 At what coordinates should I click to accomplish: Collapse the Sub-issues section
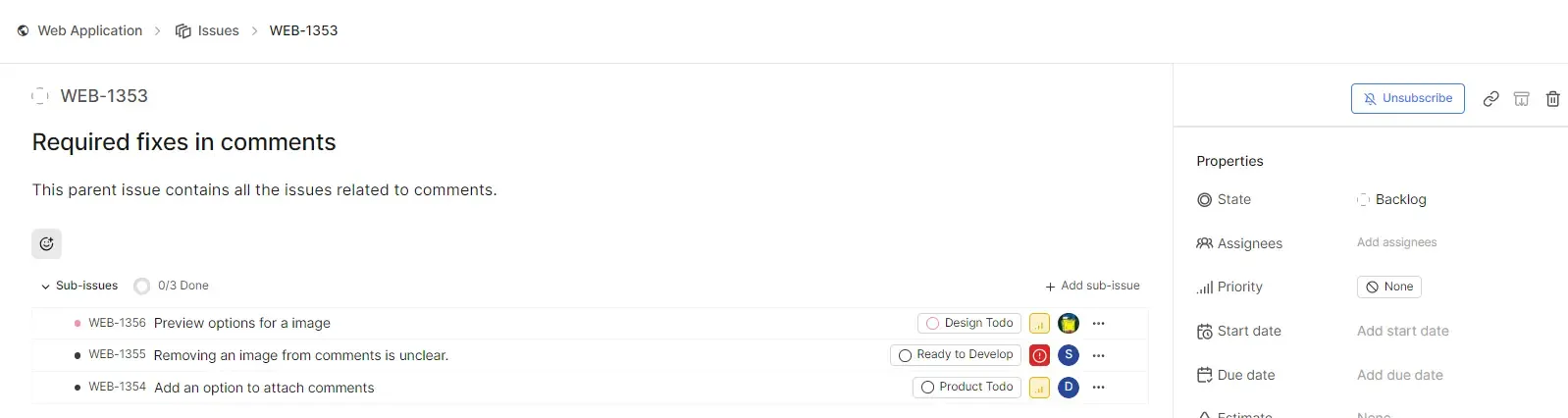point(45,287)
